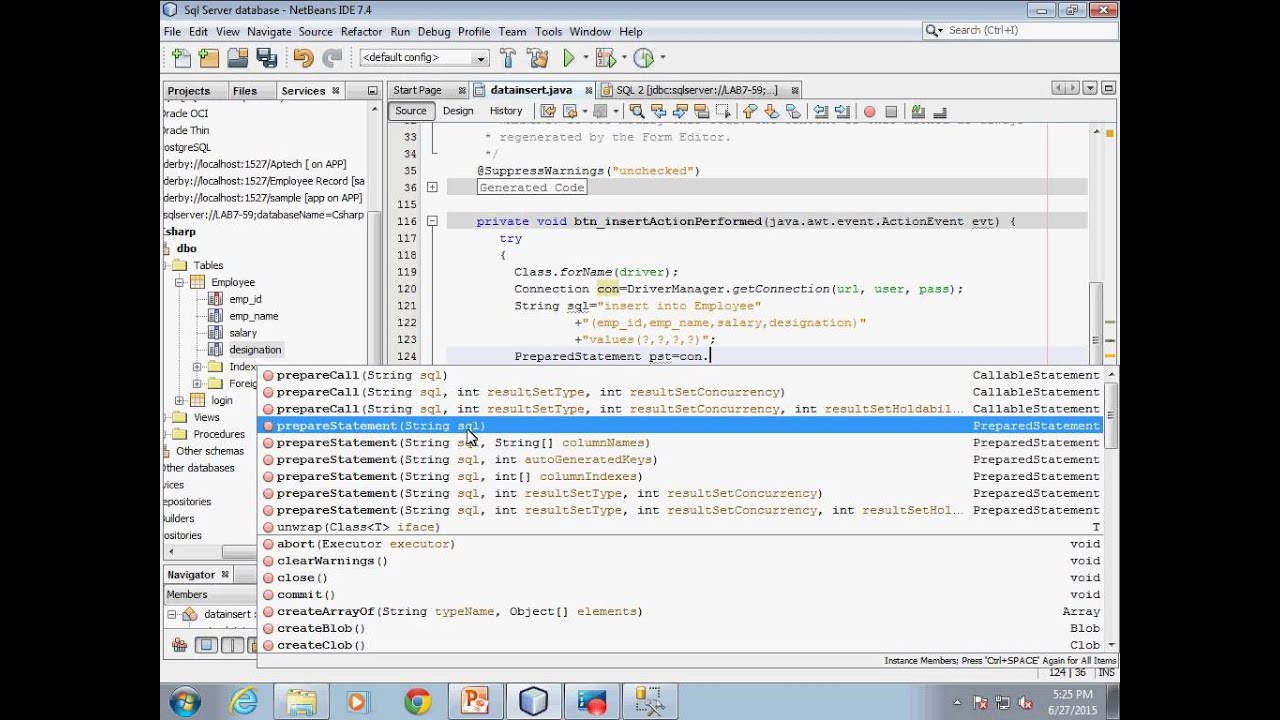Click the Search (Ctrl+I) field

tap(1020, 31)
